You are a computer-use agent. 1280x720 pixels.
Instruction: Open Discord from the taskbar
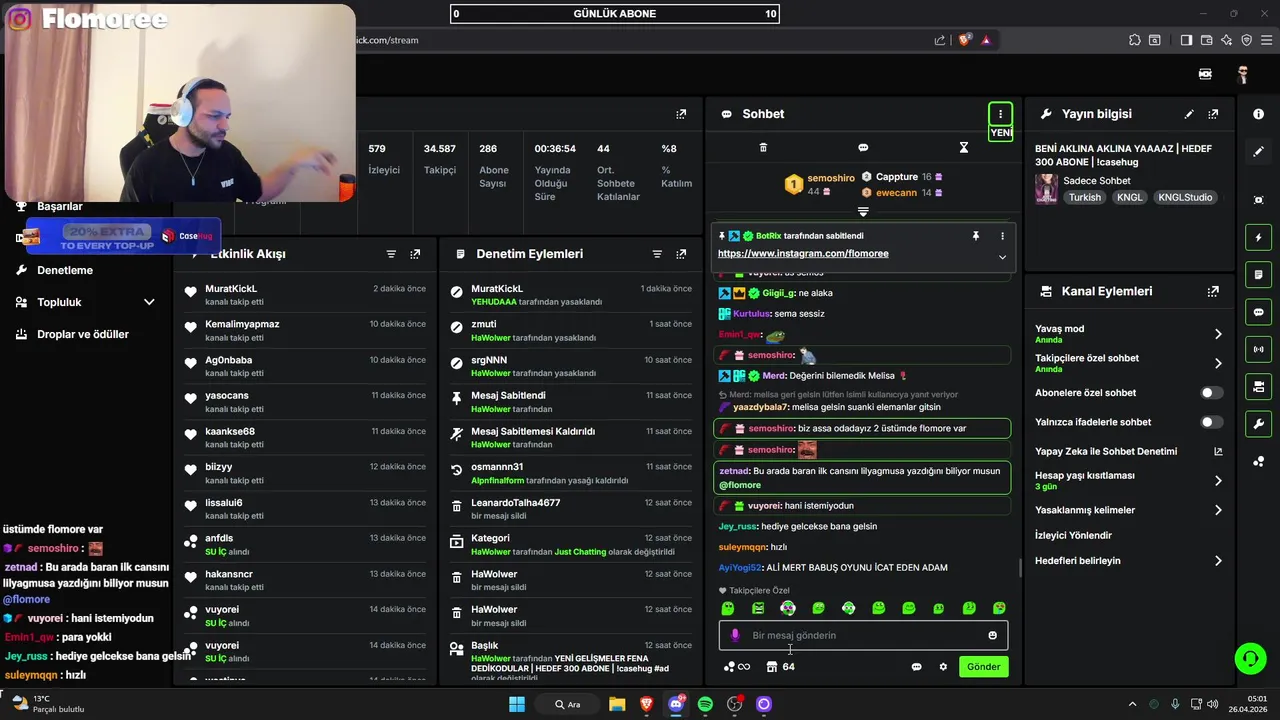point(676,704)
